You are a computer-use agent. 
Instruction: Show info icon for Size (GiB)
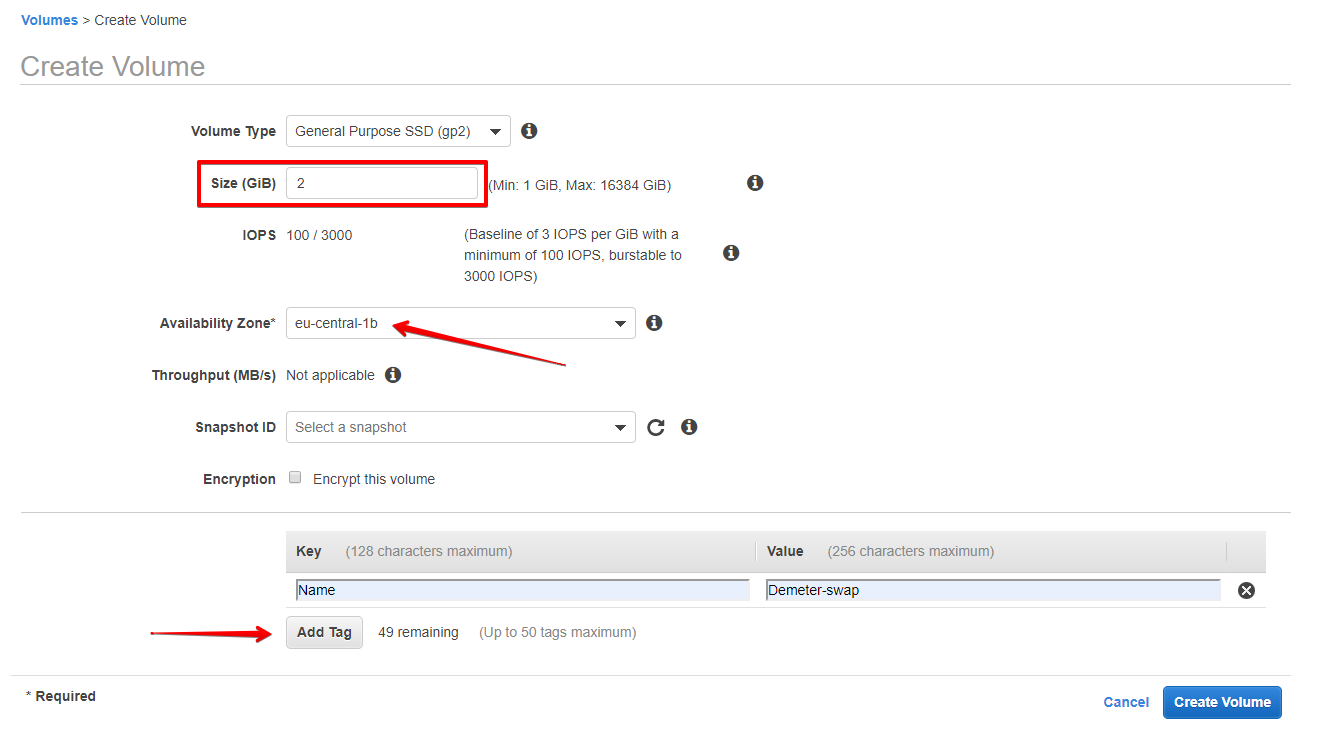(755, 183)
